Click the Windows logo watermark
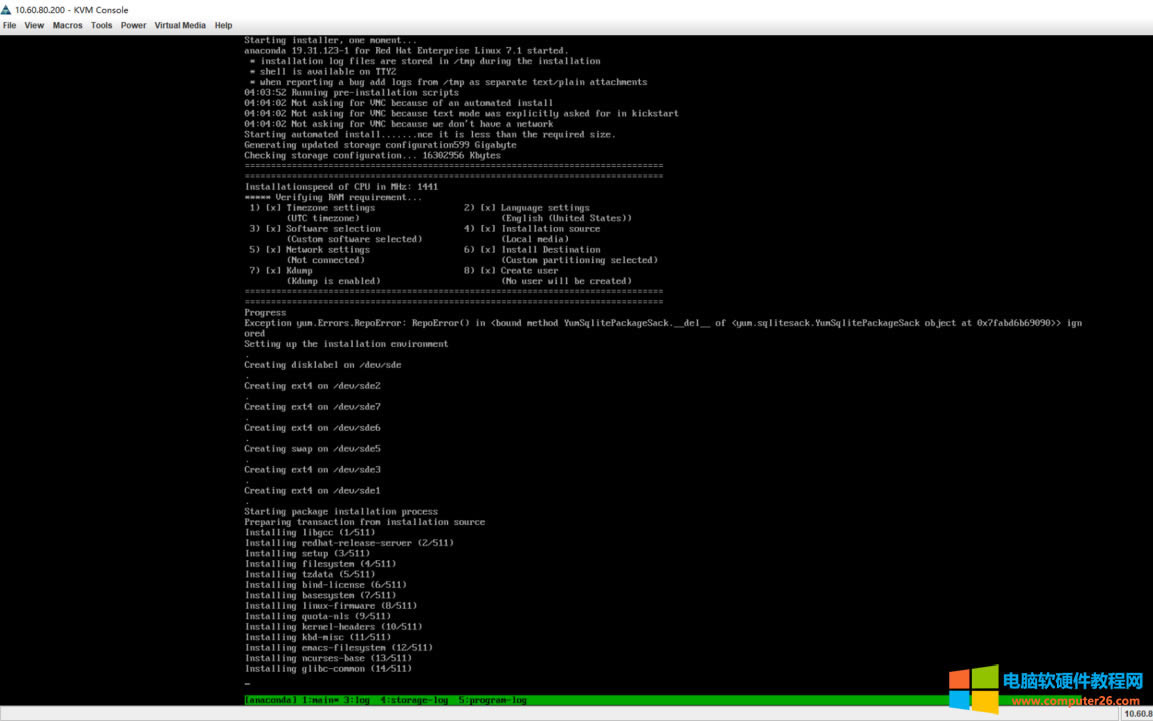 coord(973,689)
